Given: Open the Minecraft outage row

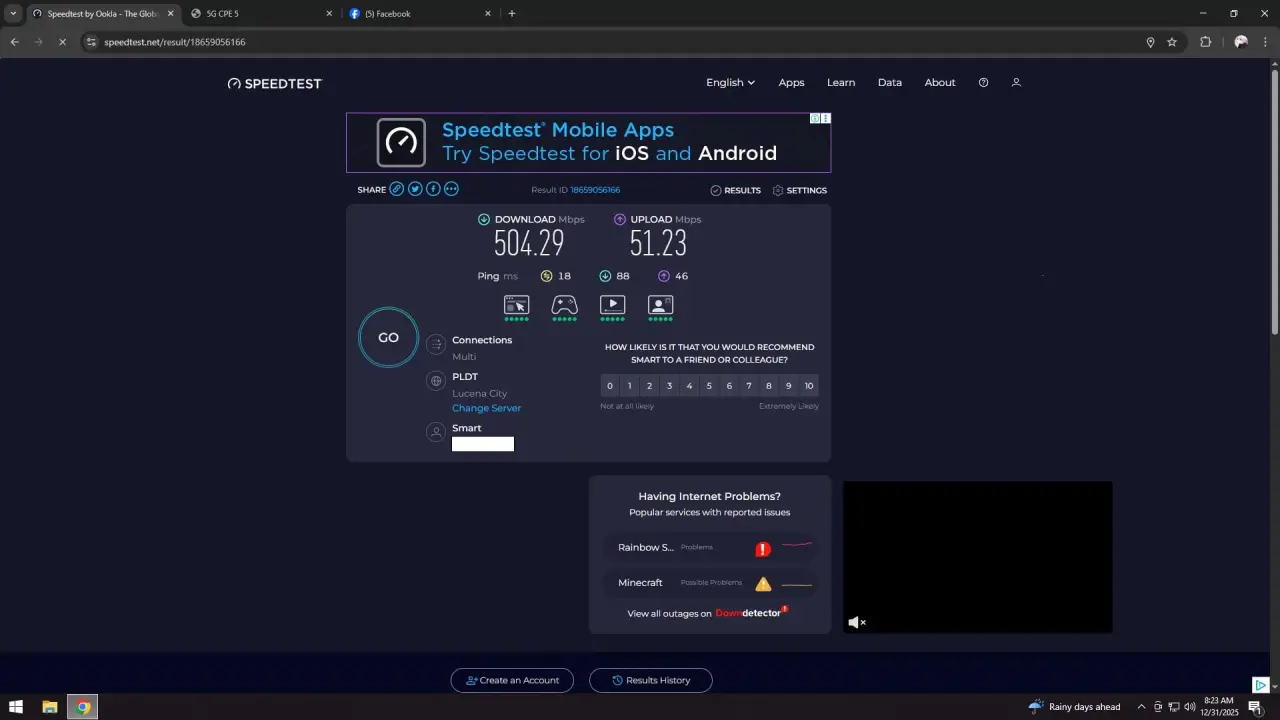Looking at the screenshot, I should tap(709, 583).
